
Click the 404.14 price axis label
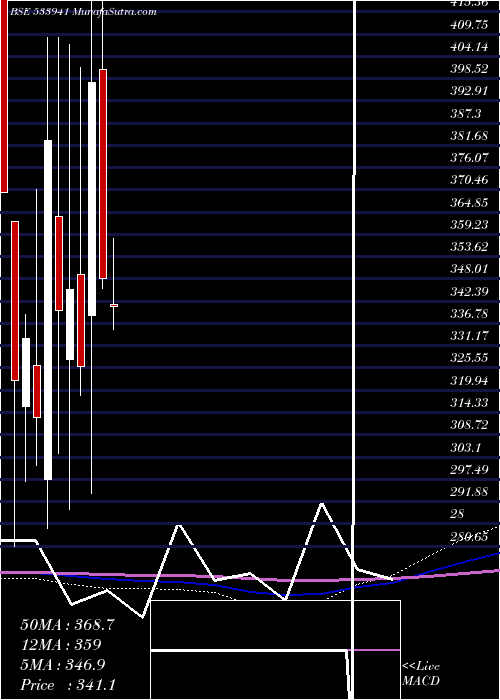tap(469, 46)
